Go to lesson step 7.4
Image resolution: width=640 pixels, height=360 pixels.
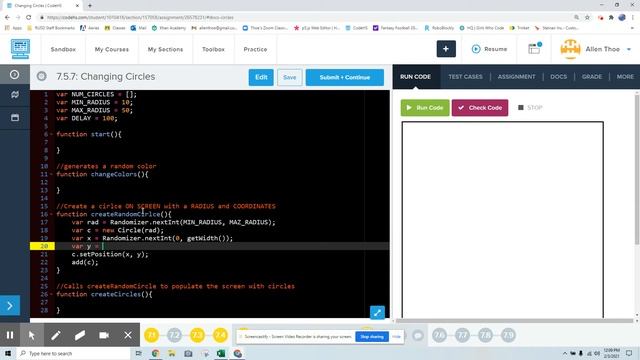click(220, 335)
